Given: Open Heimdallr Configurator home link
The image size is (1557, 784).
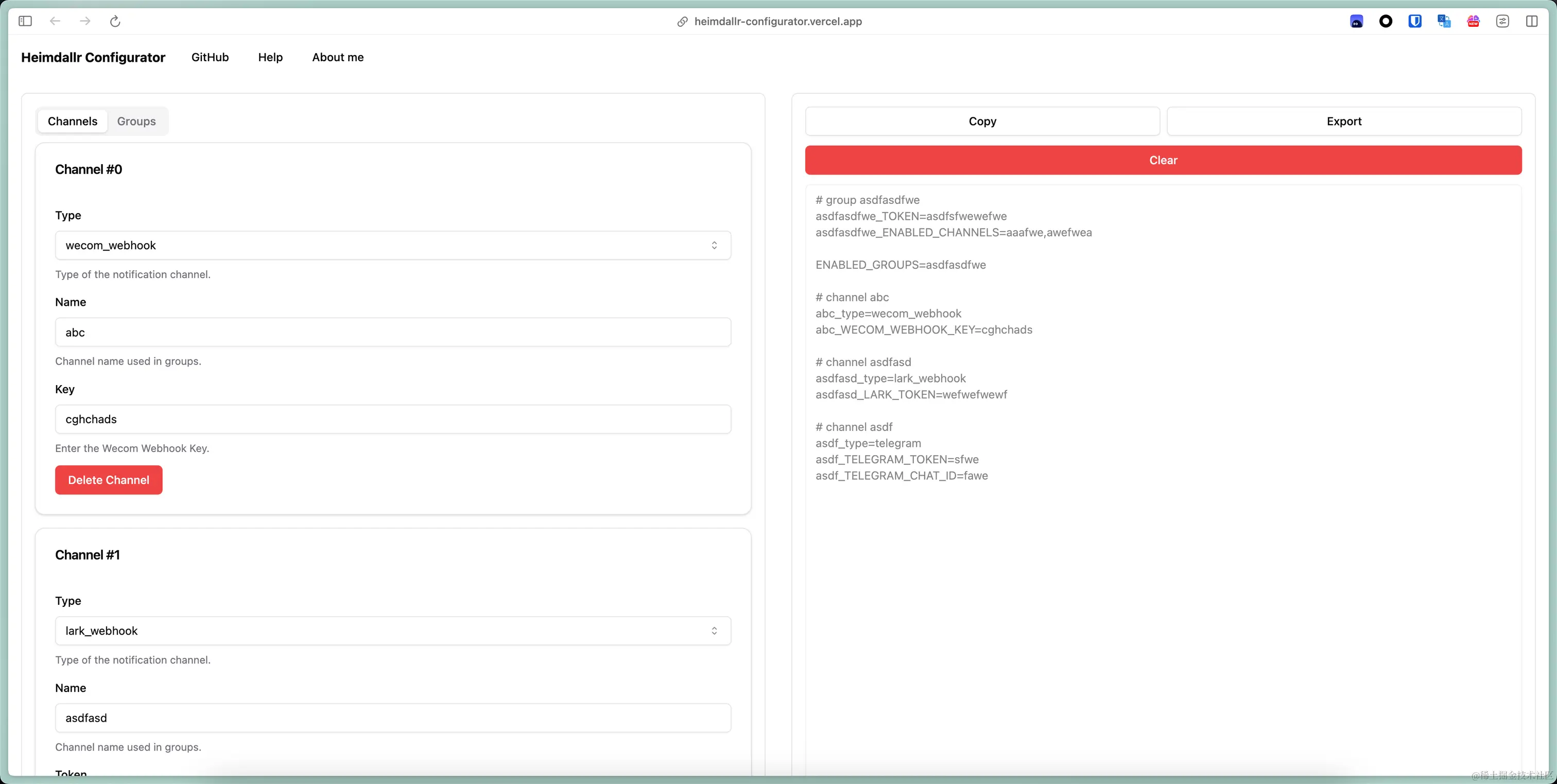Looking at the screenshot, I should [93, 58].
